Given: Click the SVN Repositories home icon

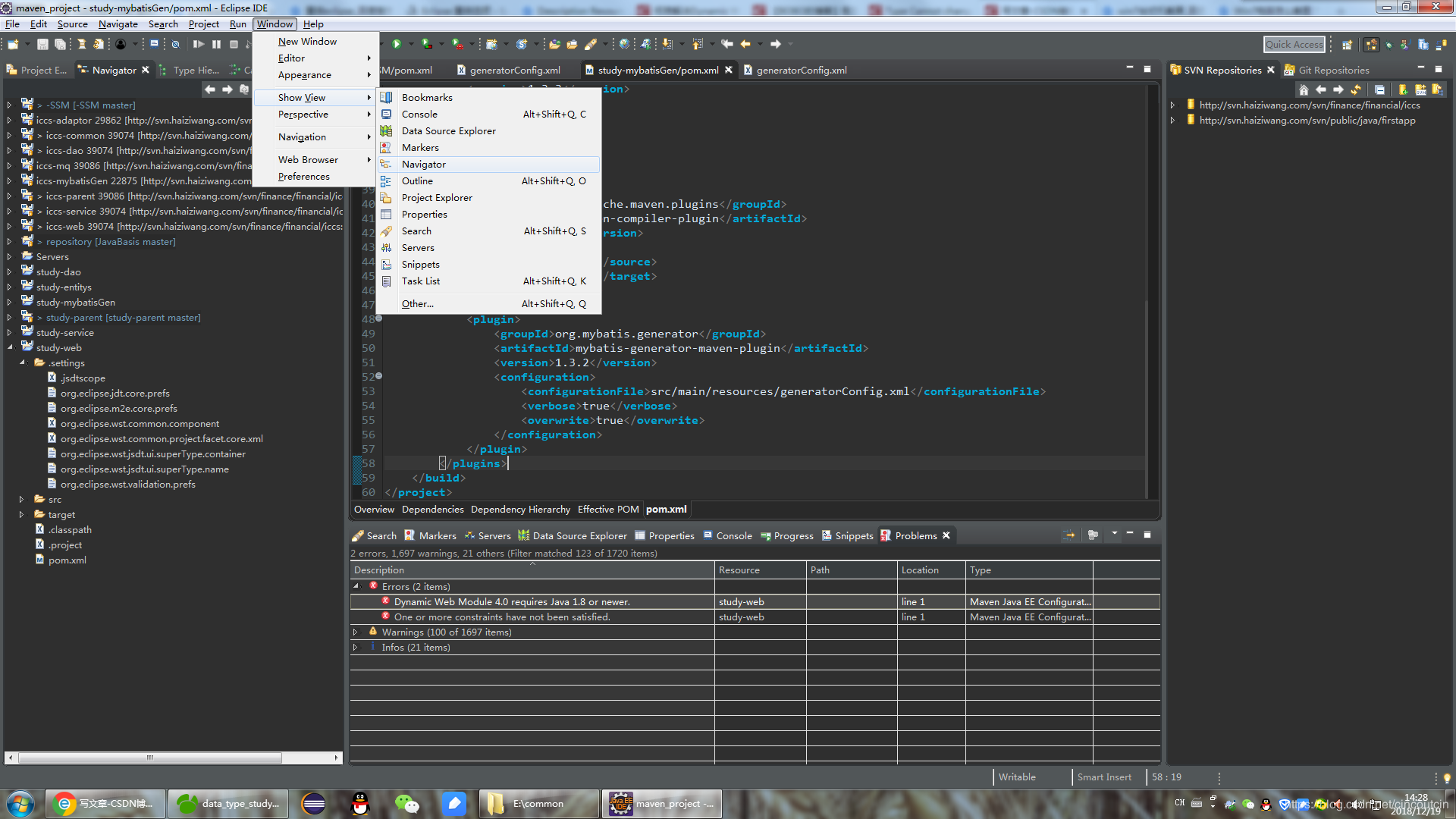Looking at the screenshot, I should pos(1304,89).
